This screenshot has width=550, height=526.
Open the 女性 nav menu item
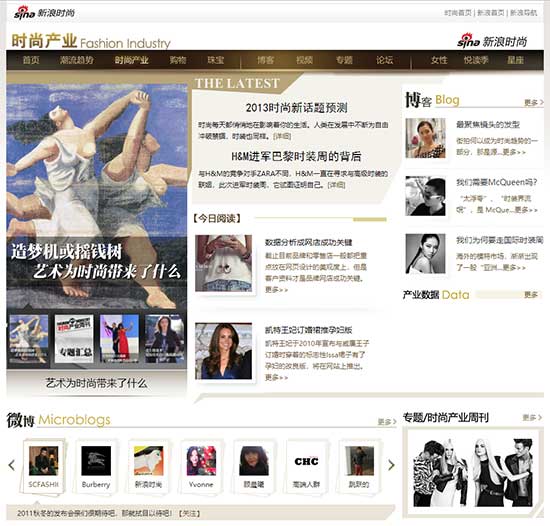[x=439, y=60]
